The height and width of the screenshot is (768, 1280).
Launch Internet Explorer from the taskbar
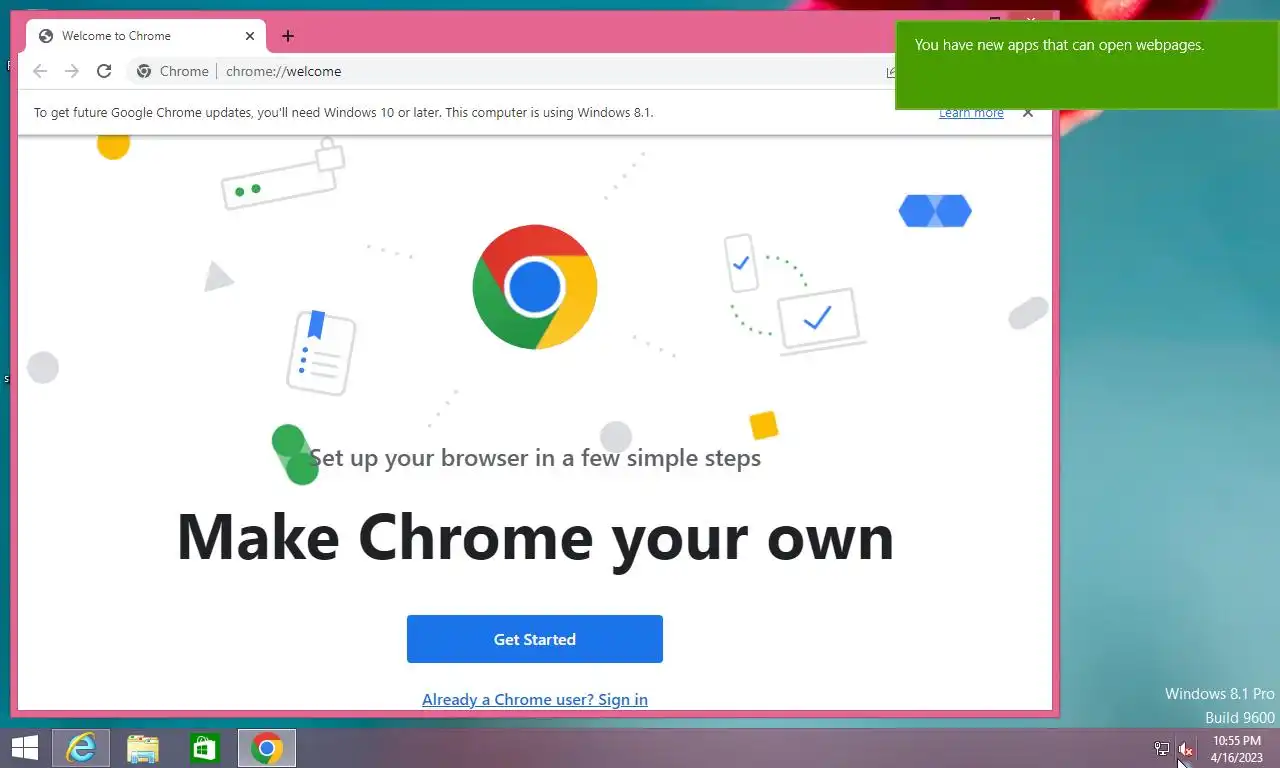coord(81,748)
